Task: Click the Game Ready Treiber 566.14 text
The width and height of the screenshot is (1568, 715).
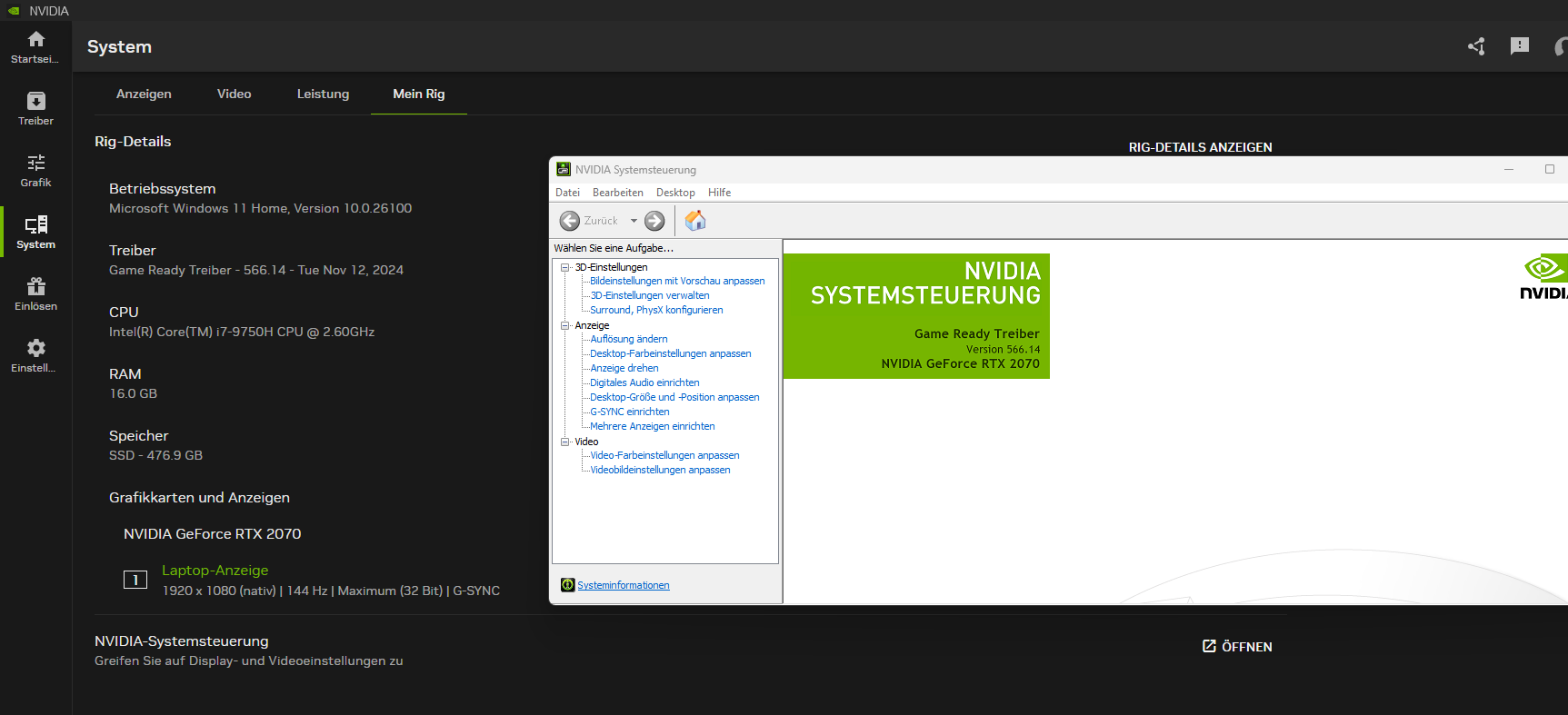Action: pyautogui.click(x=256, y=270)
